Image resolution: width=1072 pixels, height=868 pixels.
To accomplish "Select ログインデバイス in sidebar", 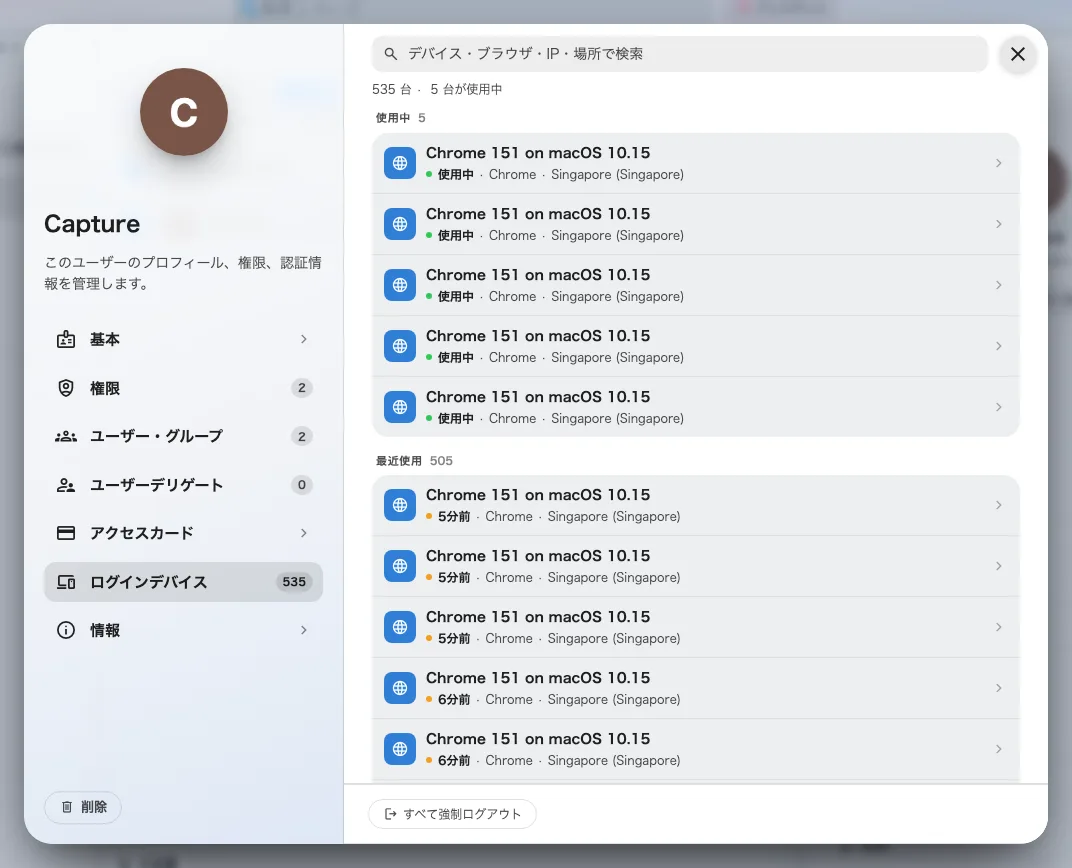I will point(183,582).
